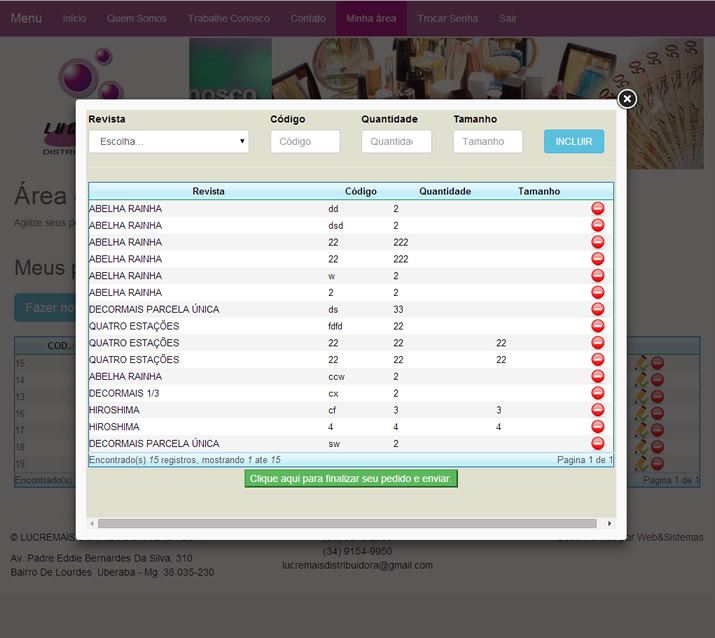
Task: Delete the ABELHA RAINHA row with code dd
Action: 597,208
